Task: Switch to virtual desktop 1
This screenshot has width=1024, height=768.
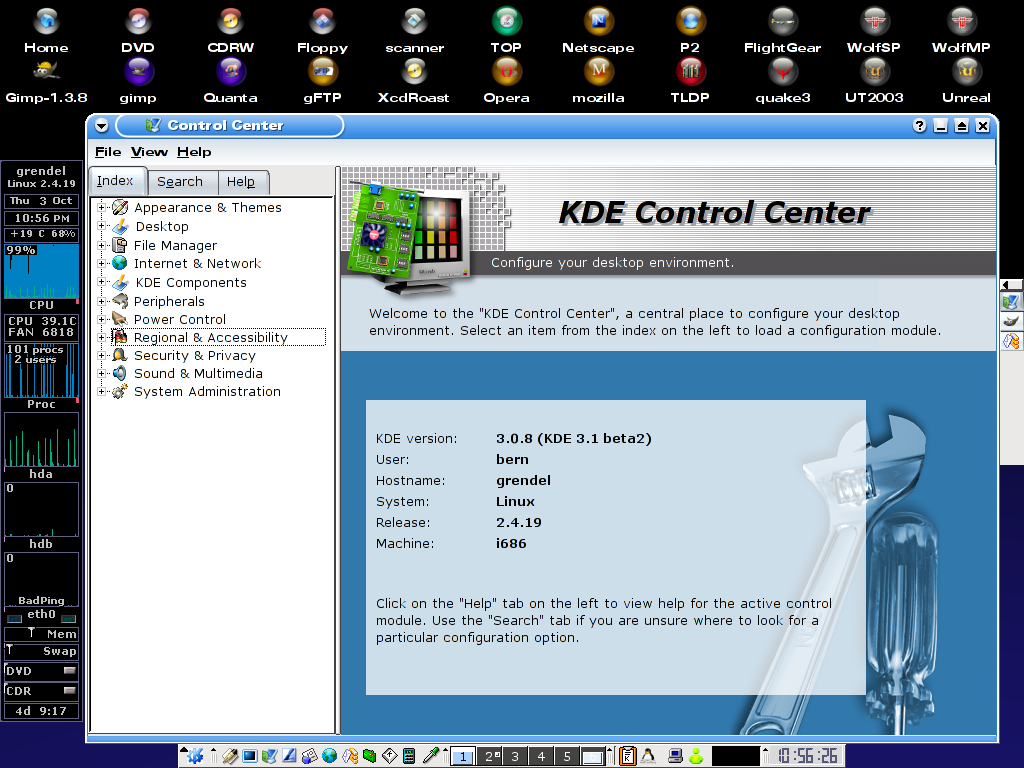Action: (x=463, y=756)
